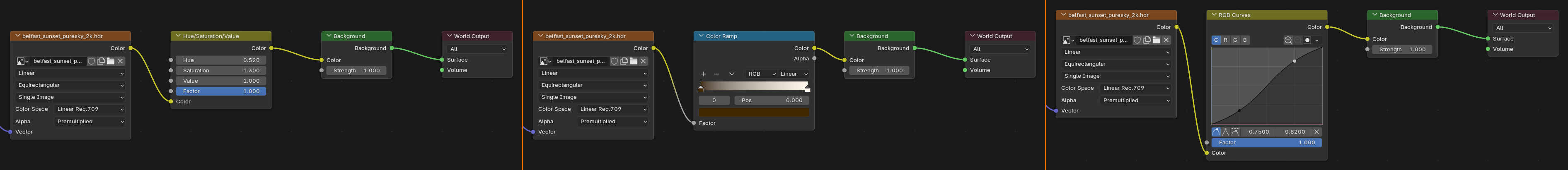The height and width of the screenshot is (170, 1568).
Task: Click Value slider showing 1.000
Action: pyautogui.click(x=221, y=81)
